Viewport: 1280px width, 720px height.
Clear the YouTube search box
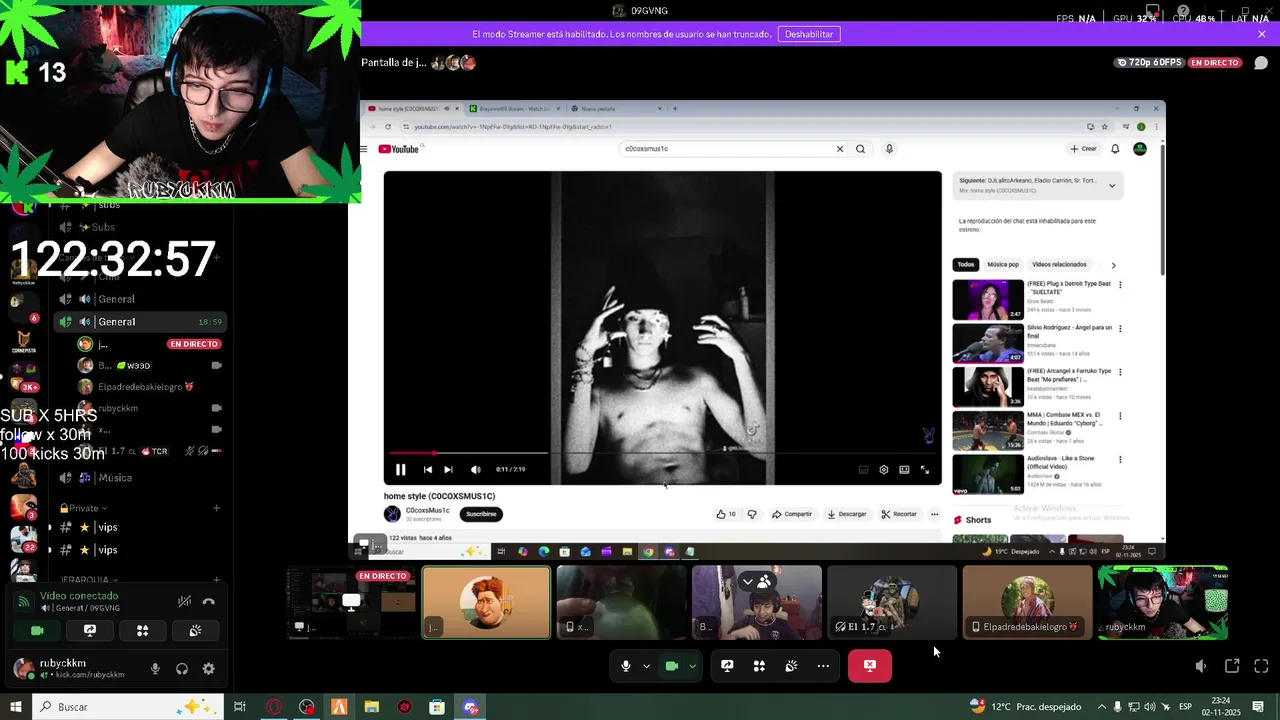pyautogui.click(x=840, y=149)
